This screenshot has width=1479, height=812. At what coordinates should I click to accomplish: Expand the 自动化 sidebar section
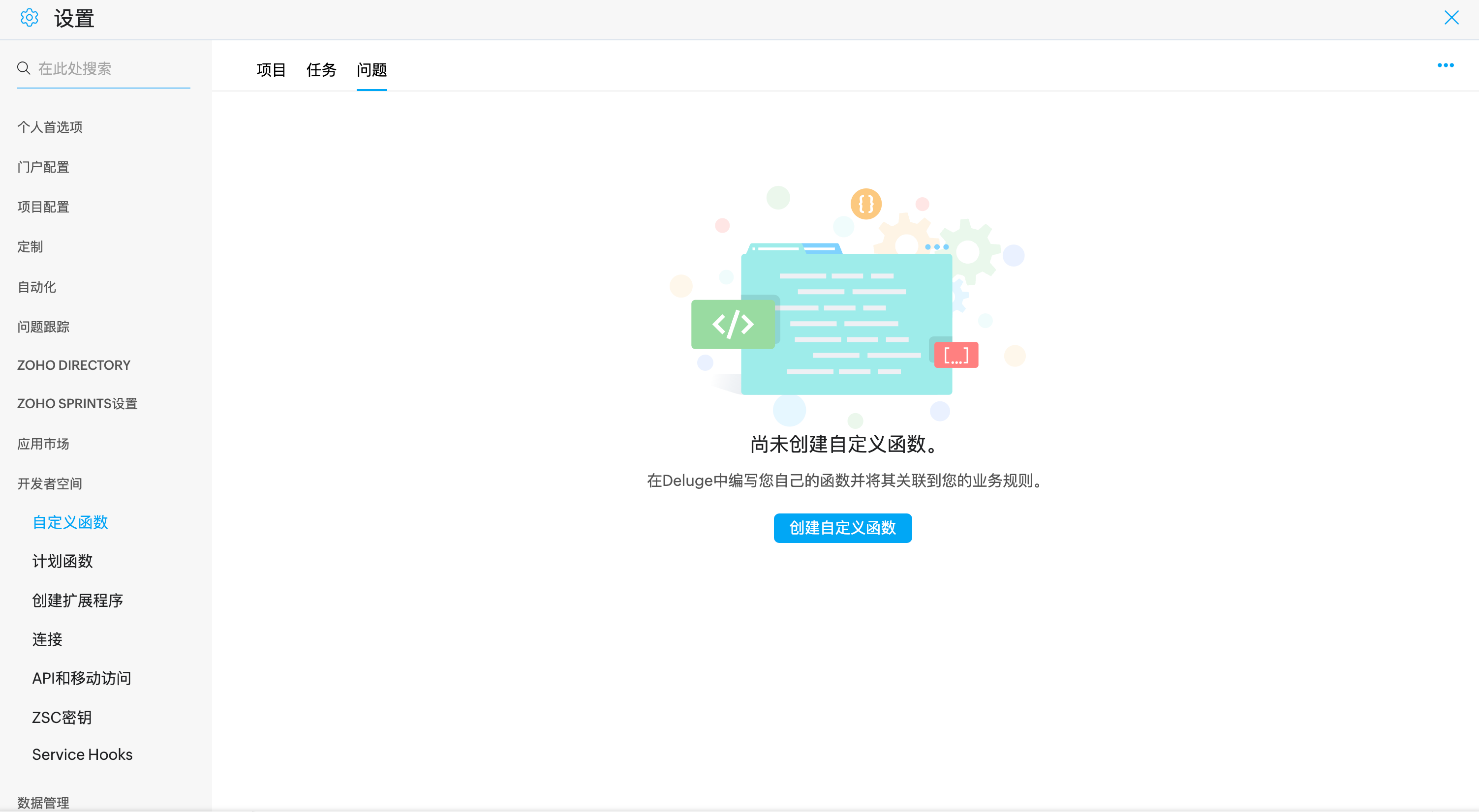(x=37, y=287)
